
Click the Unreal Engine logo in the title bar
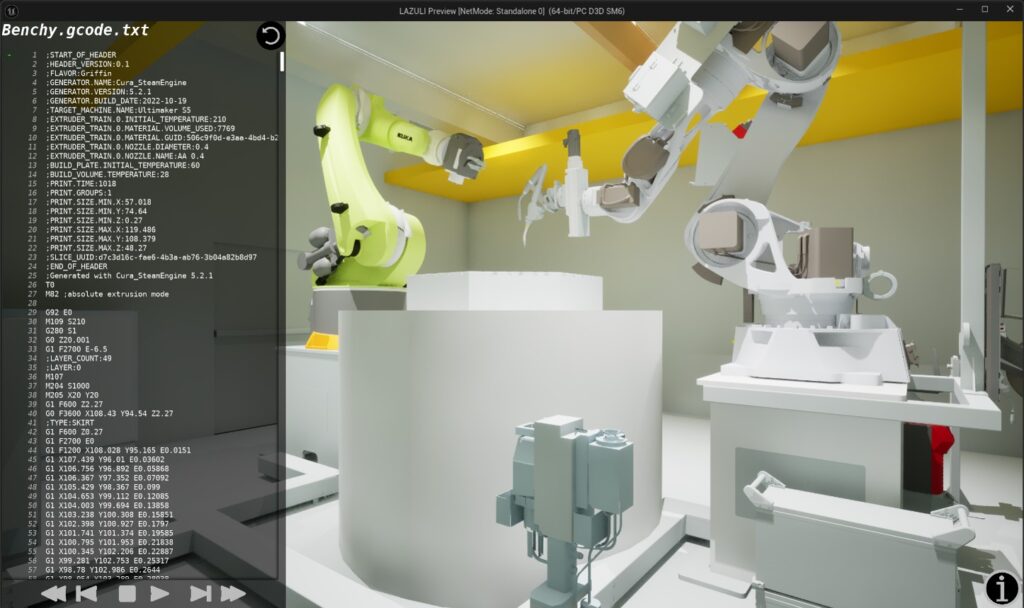[x=9, y=9]
